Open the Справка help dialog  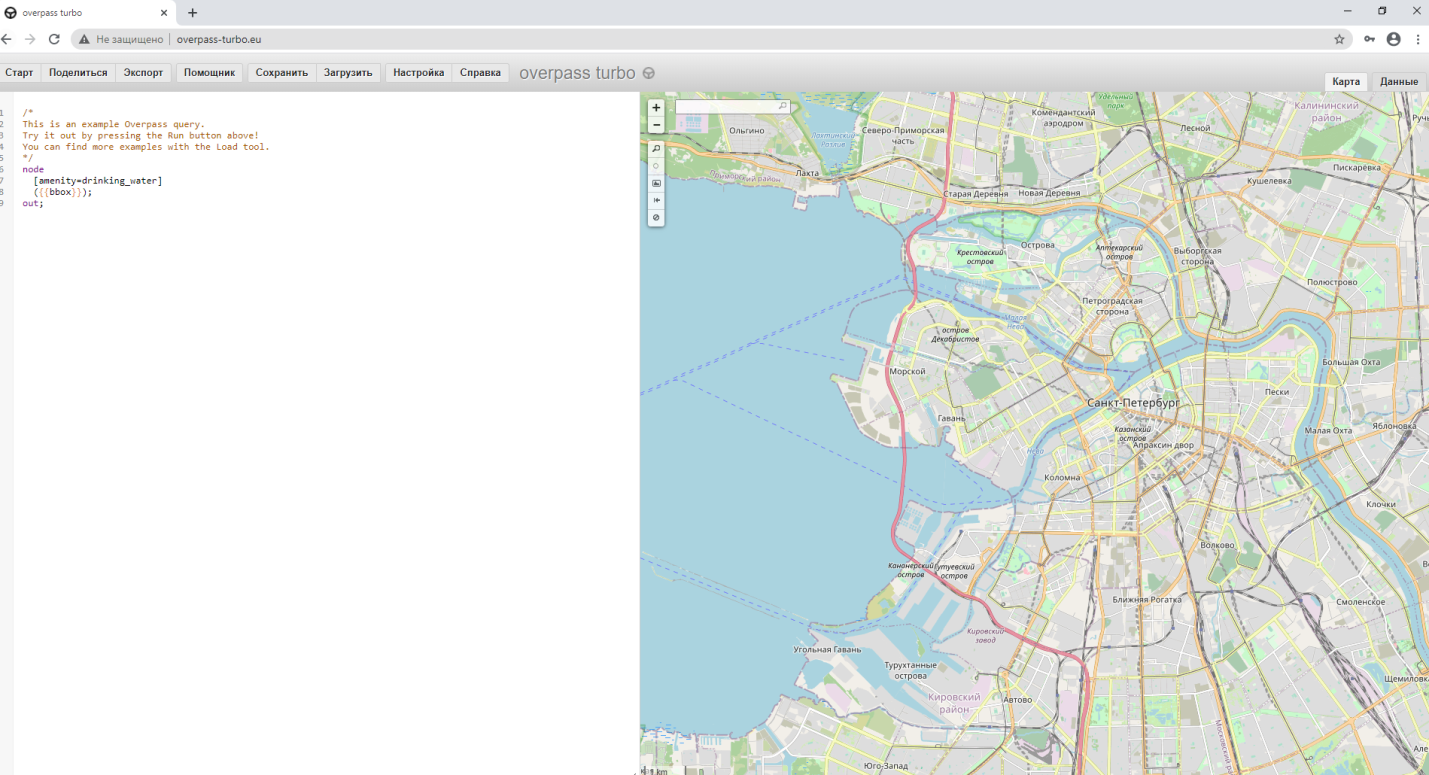[x=480, y=73]
